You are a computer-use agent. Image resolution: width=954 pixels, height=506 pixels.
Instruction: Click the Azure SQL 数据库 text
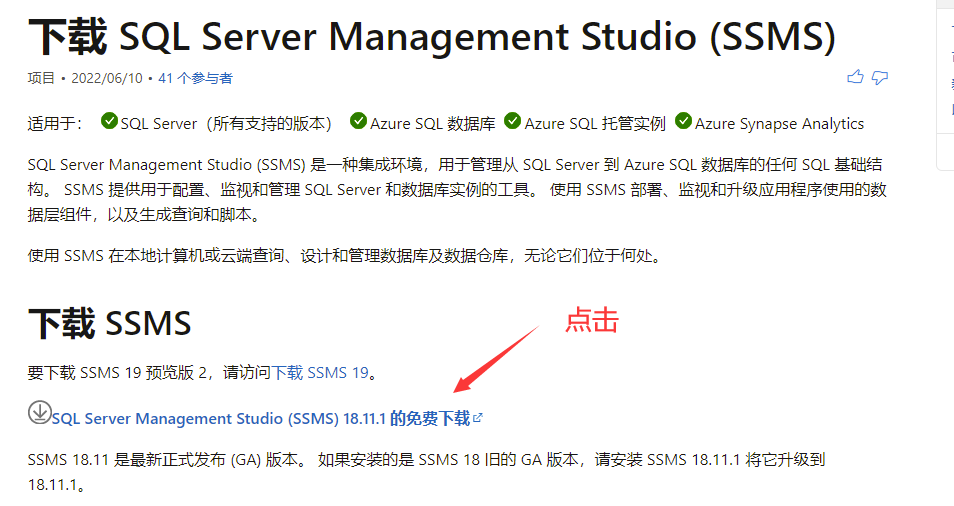coord(433,124)
